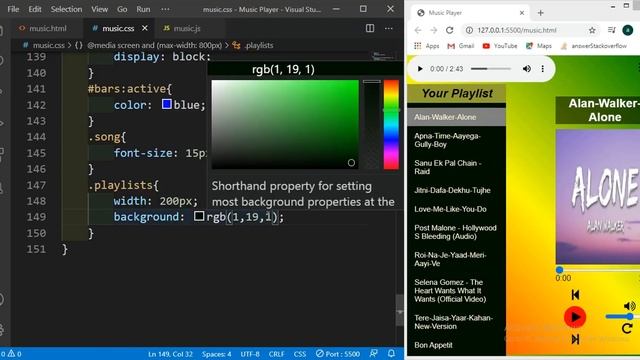
Task: Select Sanu Ek Pal Chain - Raid
Action: [x=456, y=167]
